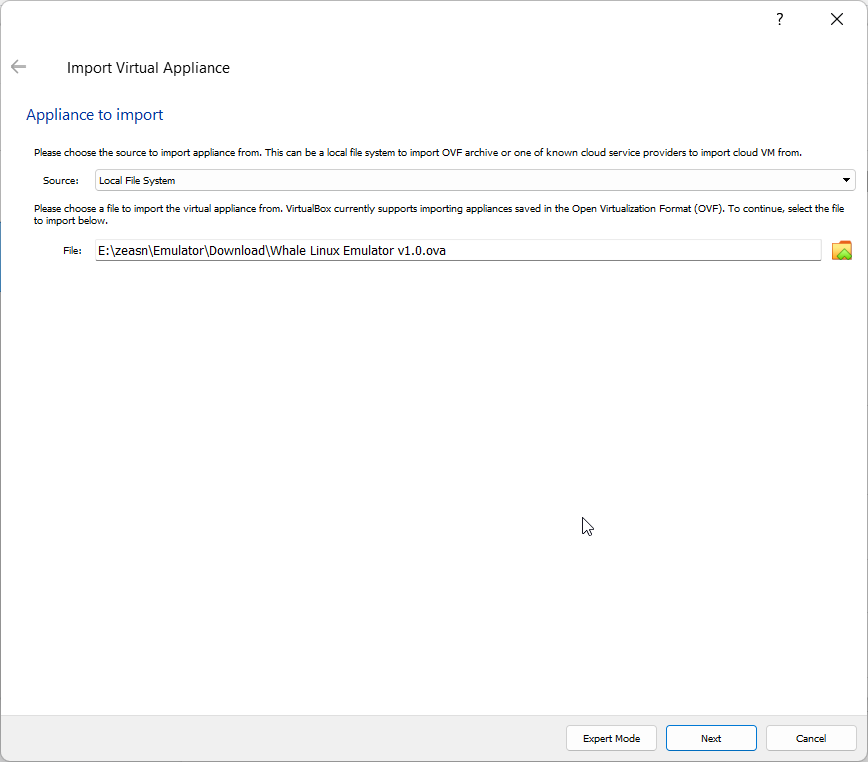Click the File: label
868x762 pixels.
(73, 251)
